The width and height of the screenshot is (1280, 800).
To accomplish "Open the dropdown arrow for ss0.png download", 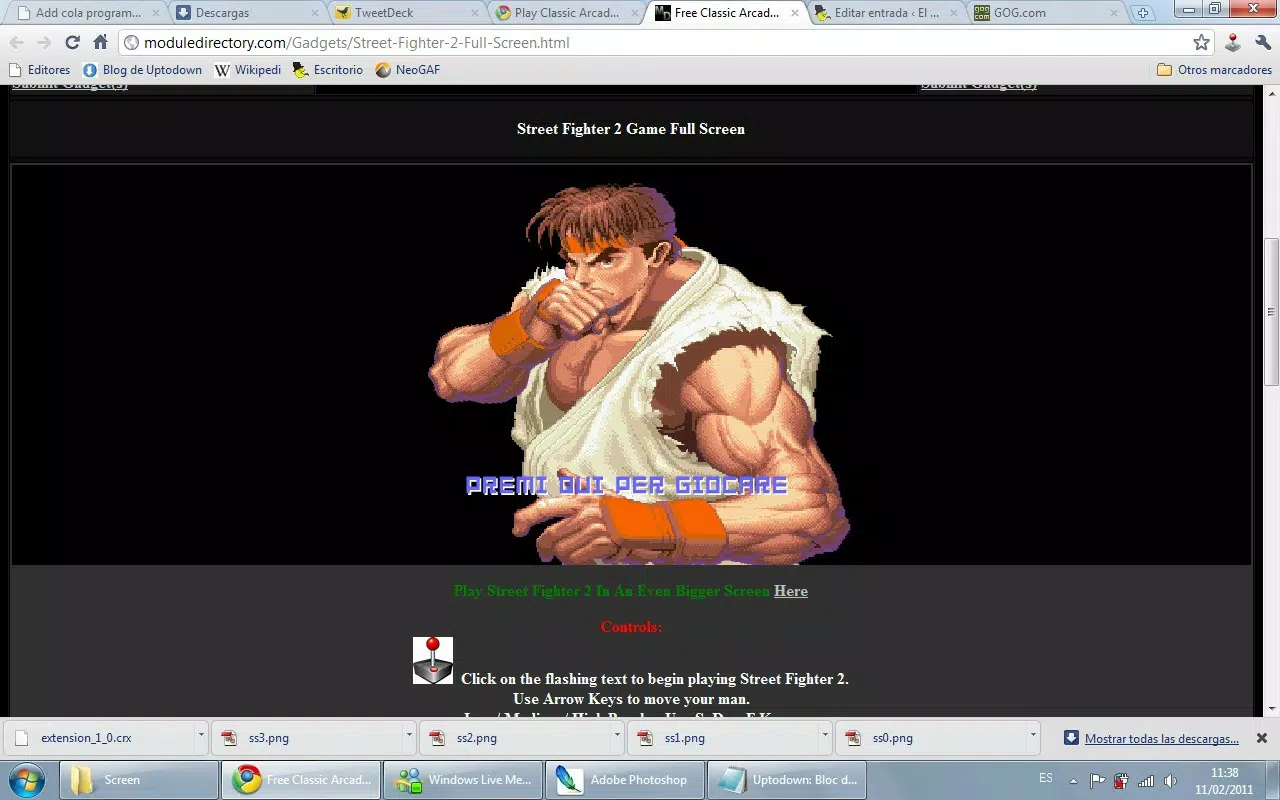I will coord(1033,736).
